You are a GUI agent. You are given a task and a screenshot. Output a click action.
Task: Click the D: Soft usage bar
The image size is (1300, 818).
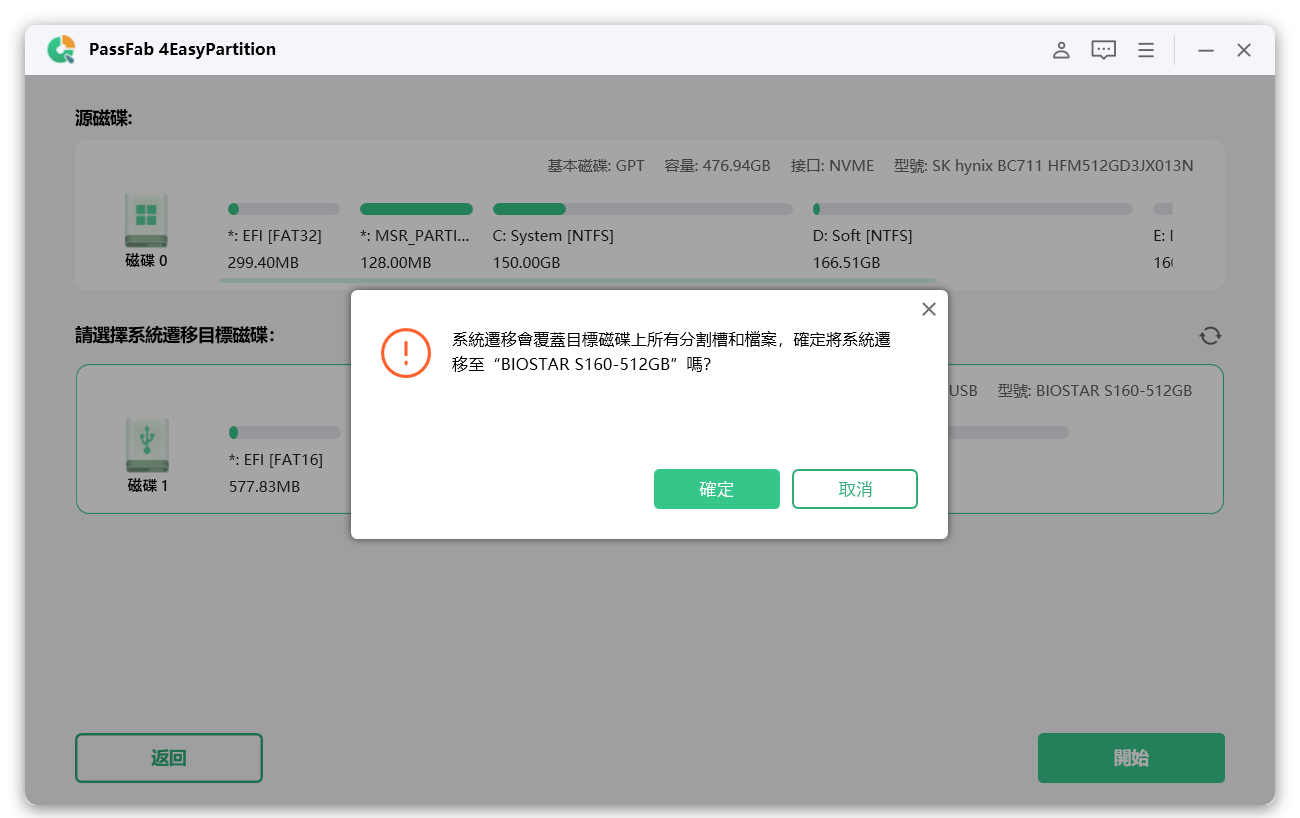pyautogui.click(x=972, y=209)
